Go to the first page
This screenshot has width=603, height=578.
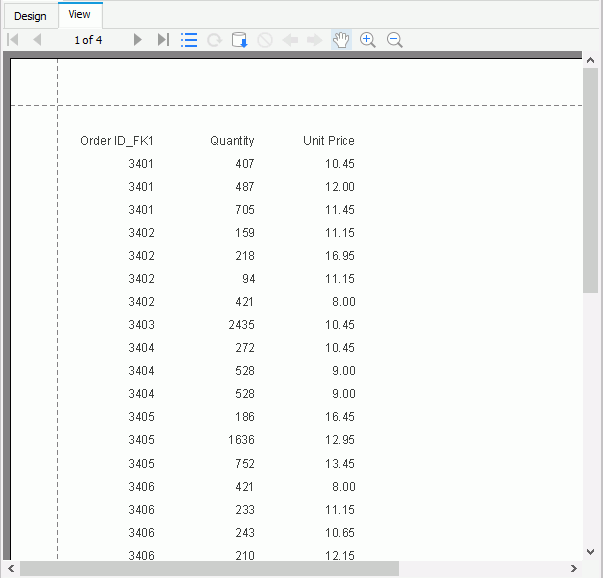tap(13, 40)
